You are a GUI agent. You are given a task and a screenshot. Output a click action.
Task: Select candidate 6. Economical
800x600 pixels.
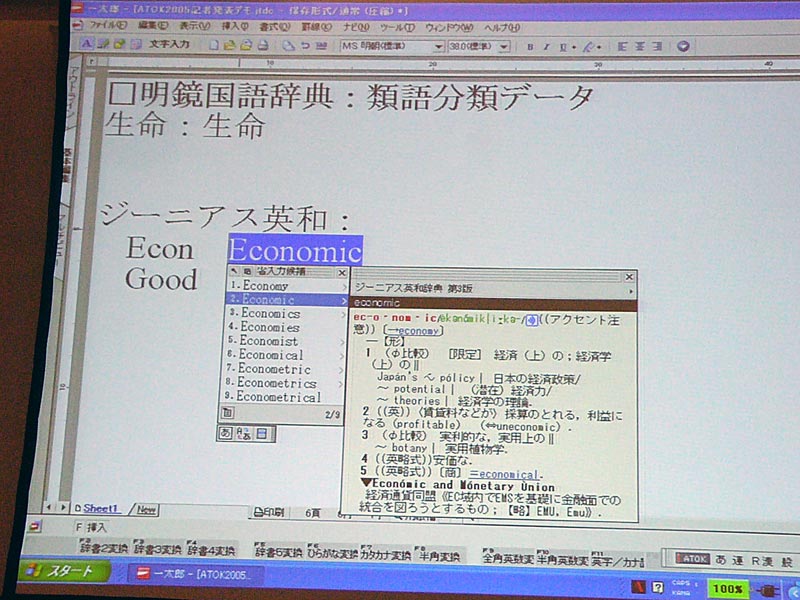(x=284, y=355)
